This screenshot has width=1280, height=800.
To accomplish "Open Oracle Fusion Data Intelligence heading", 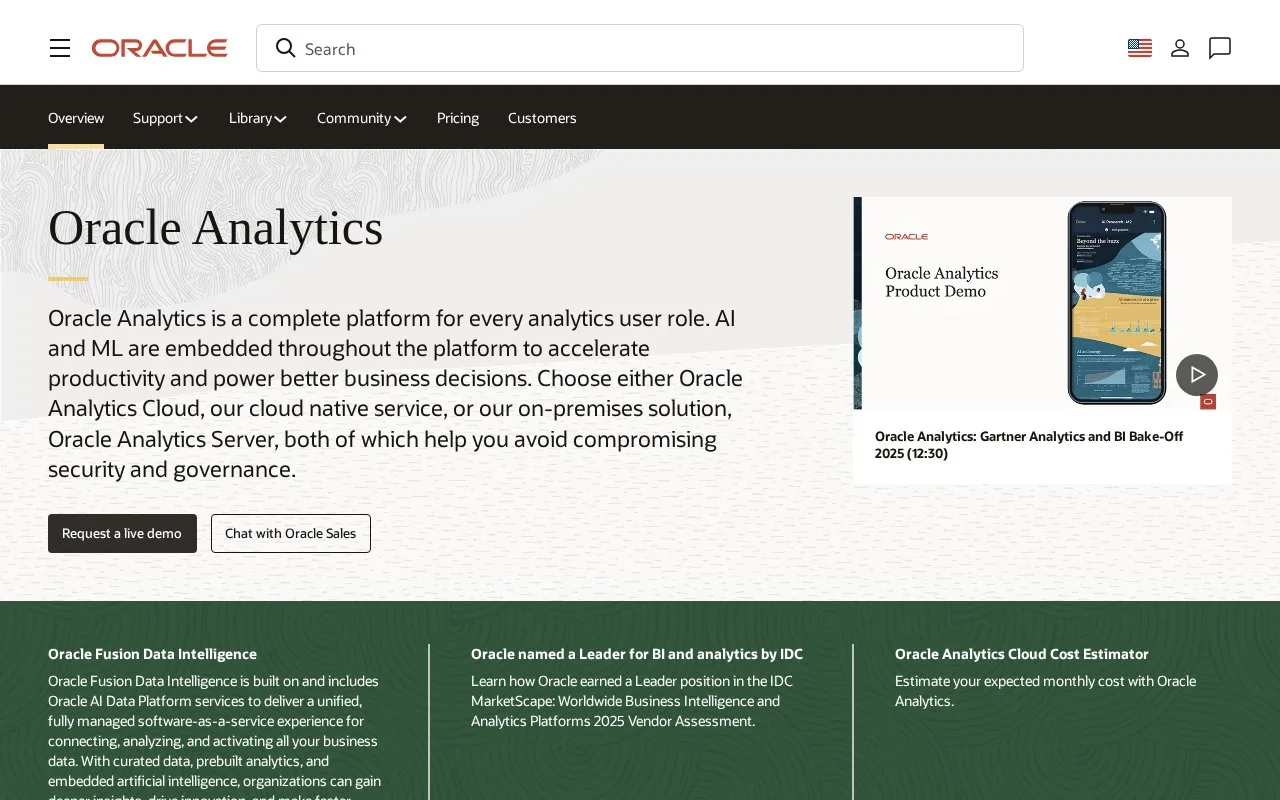I will (x=152, y=654).
